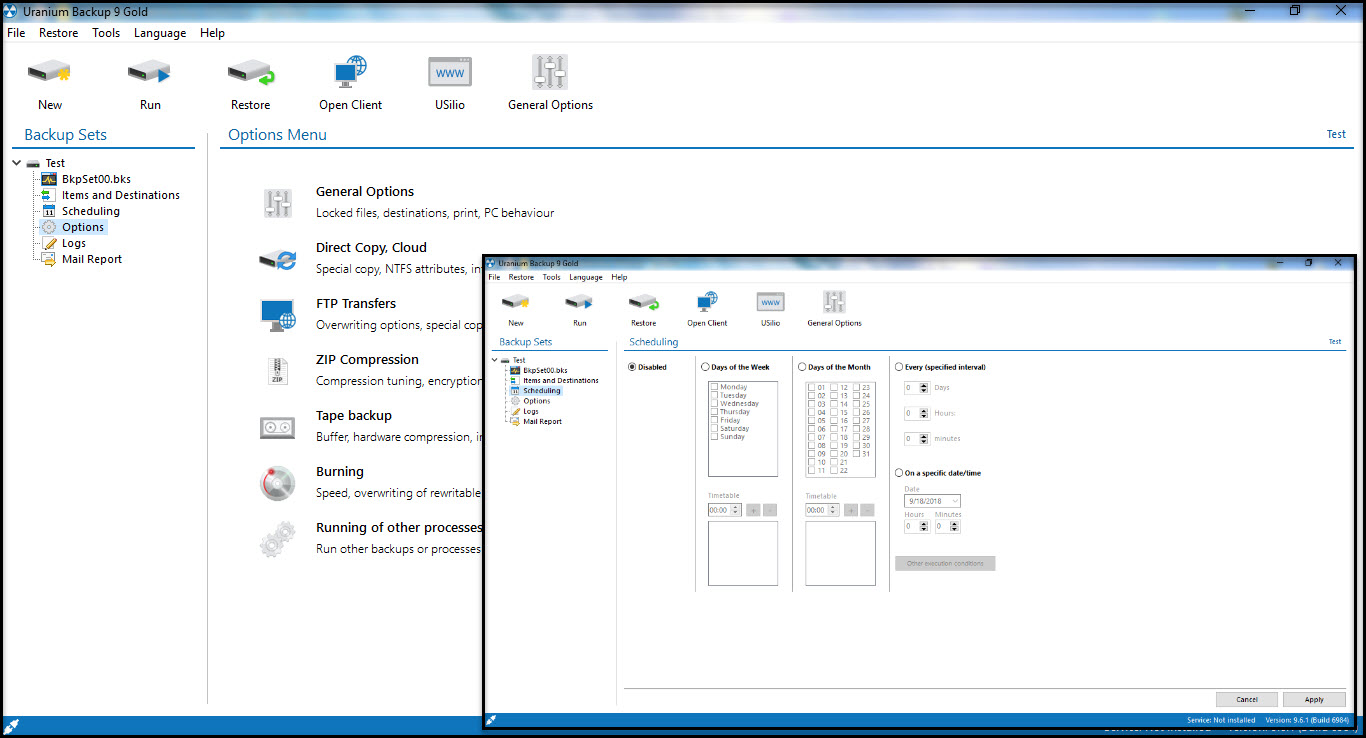1366x738 pixels.
Task: Tick day 15 in Days of the Month
Action: tap(834, 412)
